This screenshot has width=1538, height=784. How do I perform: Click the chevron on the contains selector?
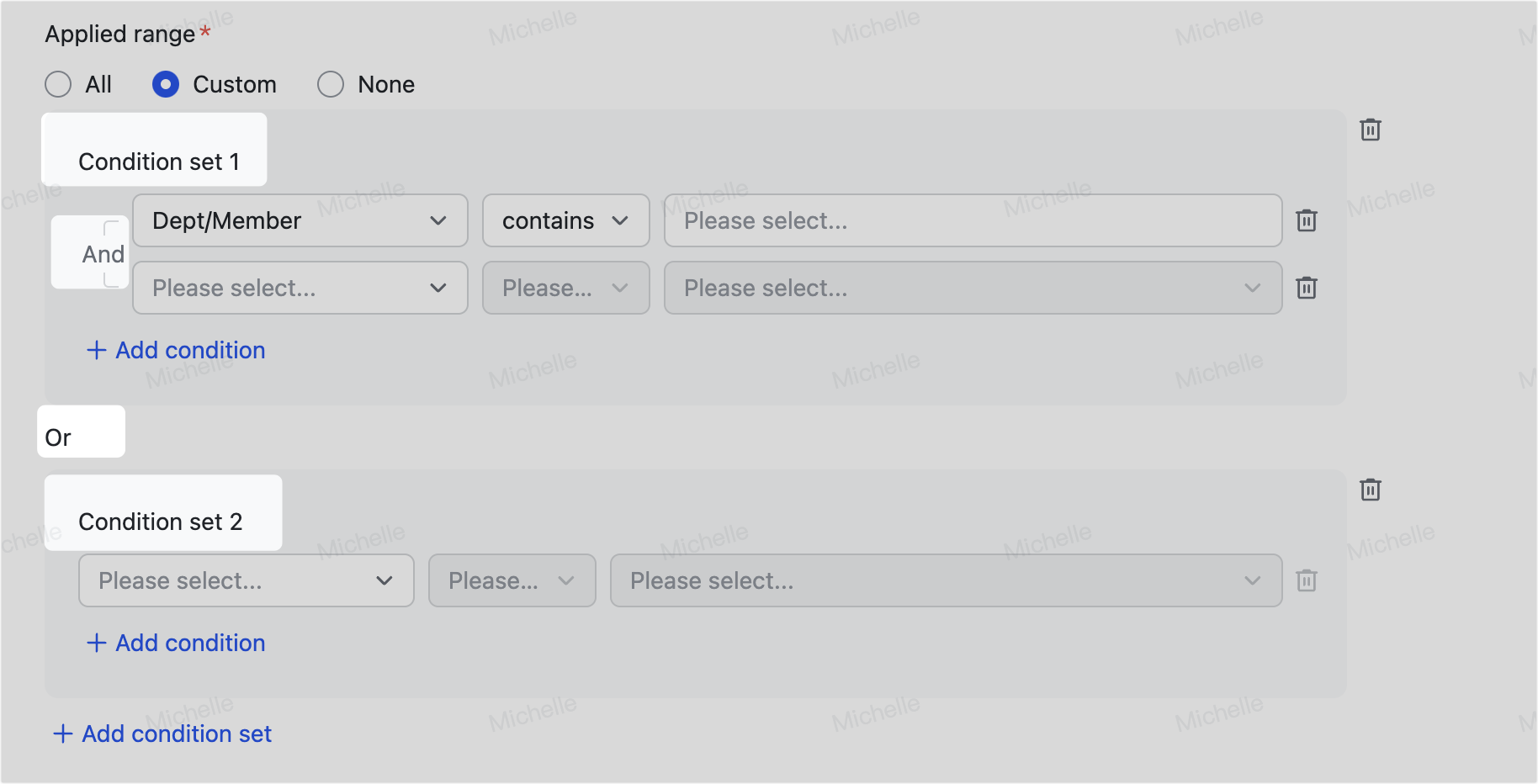620,220
